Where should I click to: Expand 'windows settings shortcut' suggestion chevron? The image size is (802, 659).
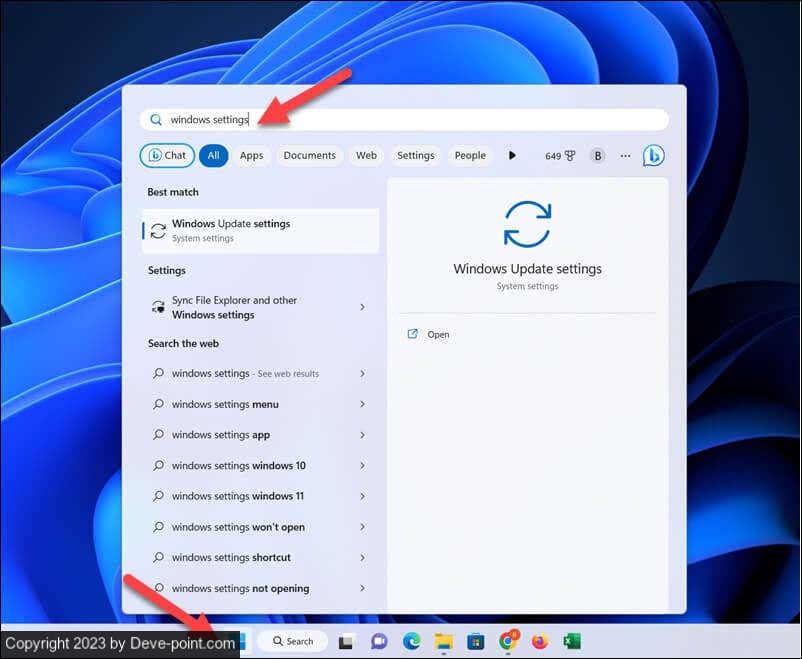coord(362,557)
